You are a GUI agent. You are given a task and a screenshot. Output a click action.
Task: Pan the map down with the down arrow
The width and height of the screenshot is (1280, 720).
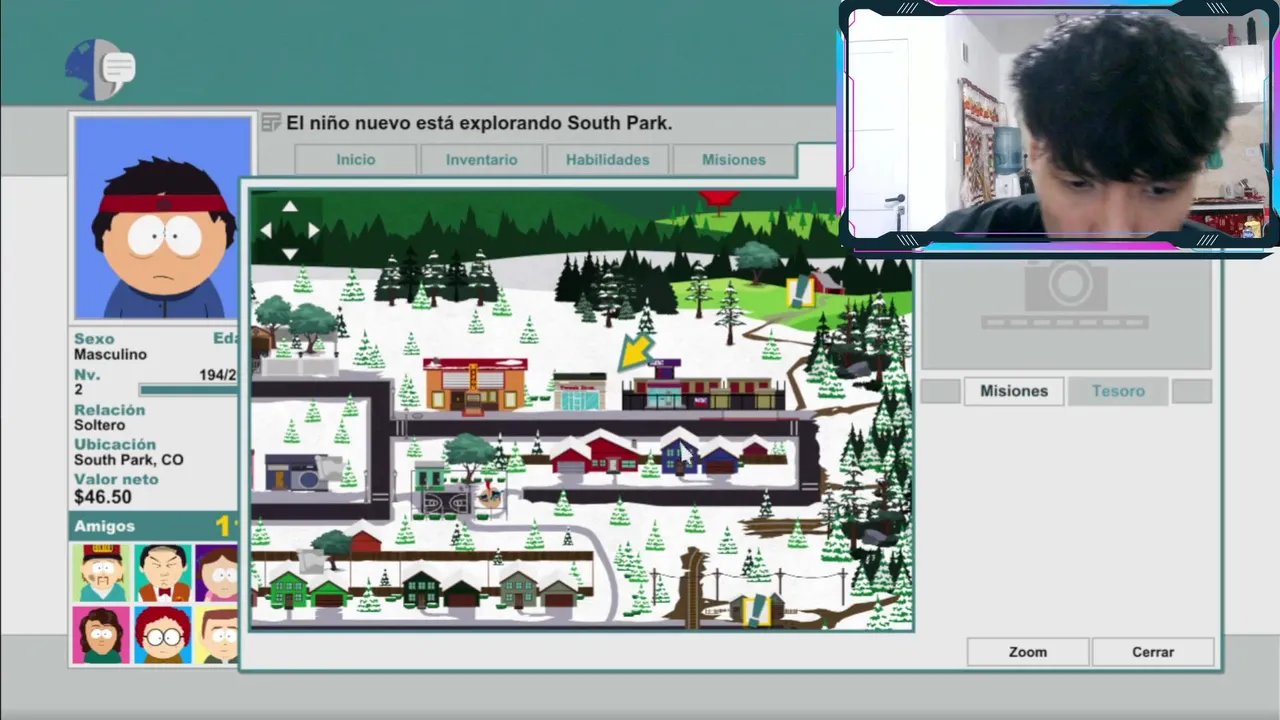[290, 253]
